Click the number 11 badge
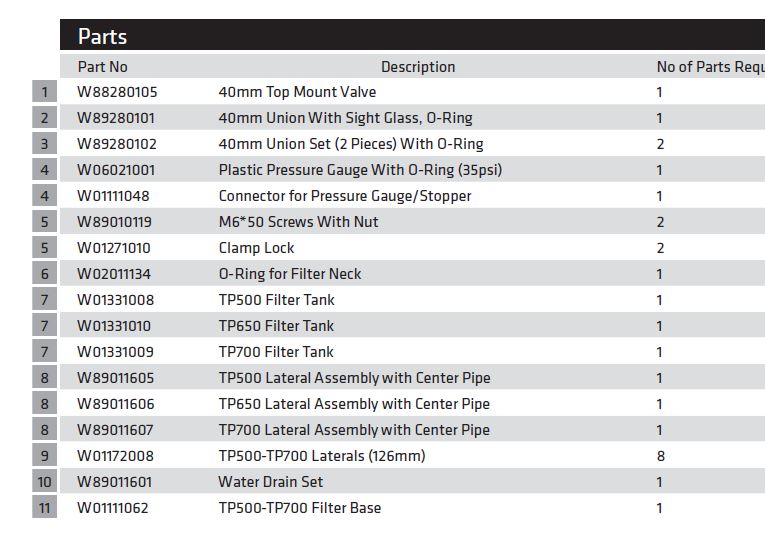This screenshot has width=765, height=544. 44,507
